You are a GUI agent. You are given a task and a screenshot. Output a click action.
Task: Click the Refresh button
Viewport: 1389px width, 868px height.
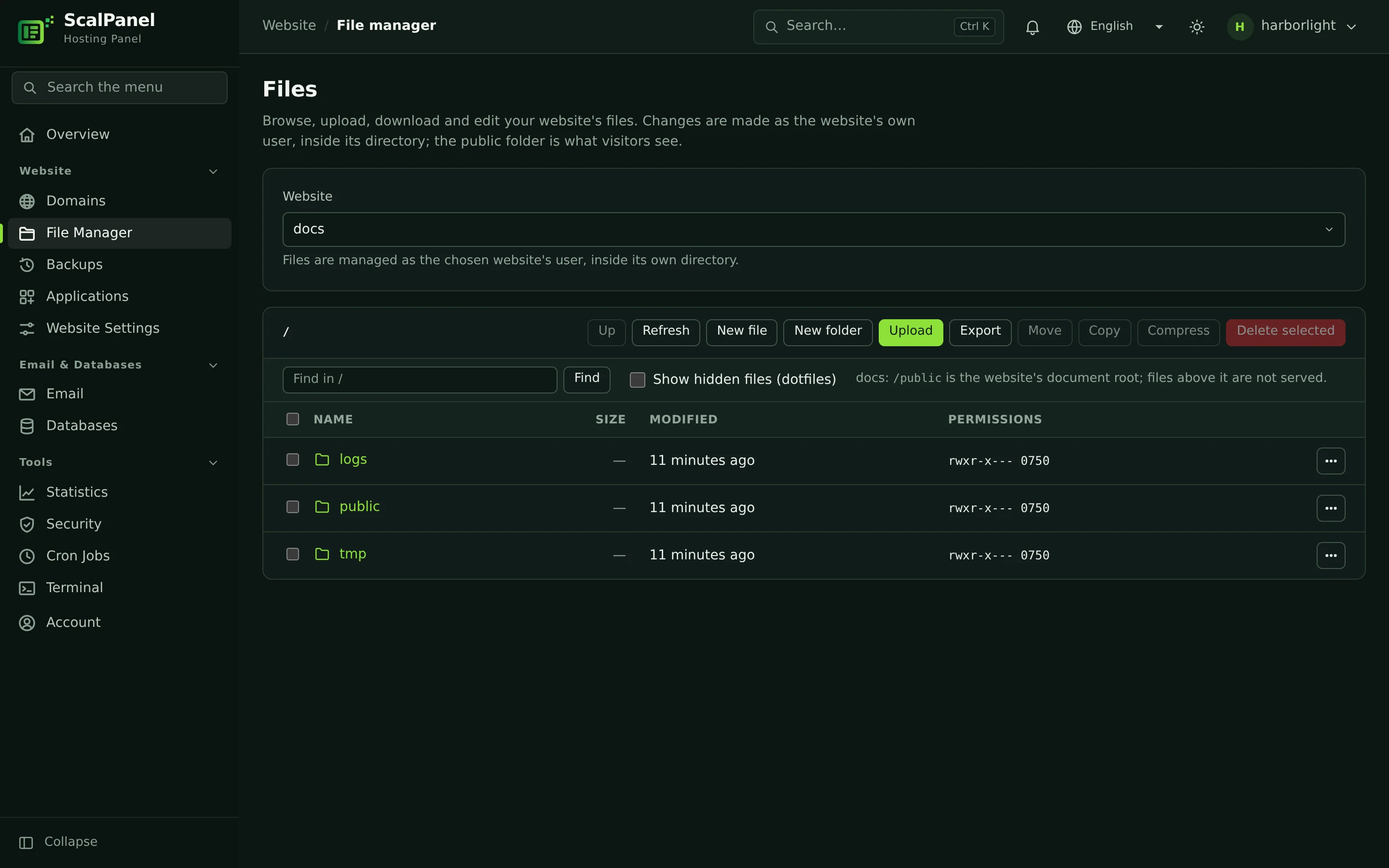click(x=665, y=332)
